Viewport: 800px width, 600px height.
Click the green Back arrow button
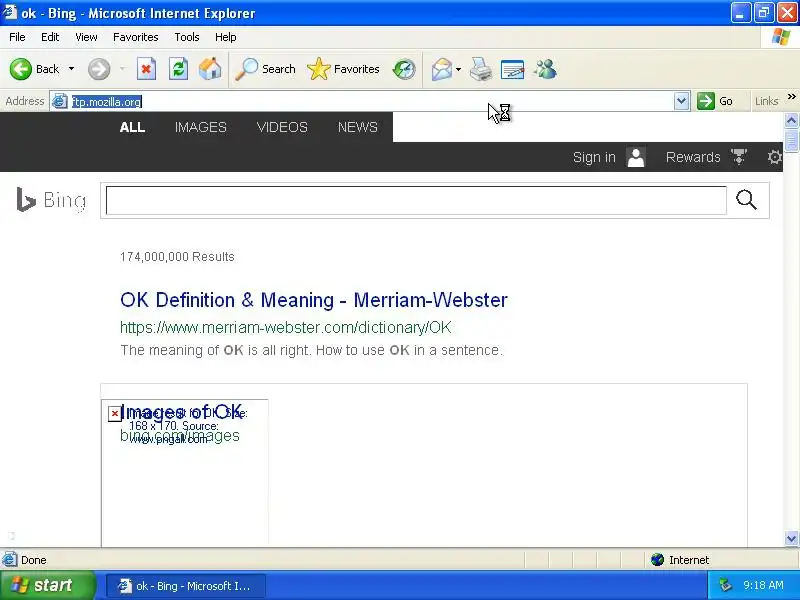click(x=20, y=69)
